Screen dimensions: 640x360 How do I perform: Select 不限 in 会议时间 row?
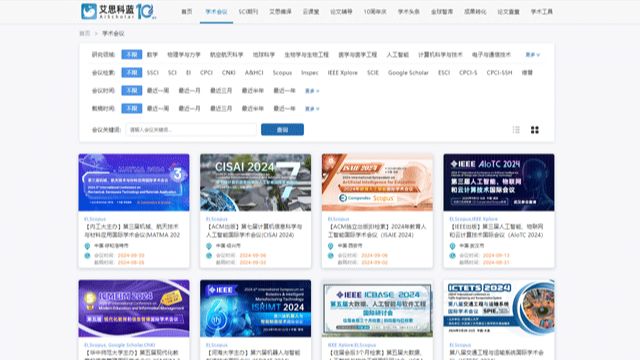[131, 90]
